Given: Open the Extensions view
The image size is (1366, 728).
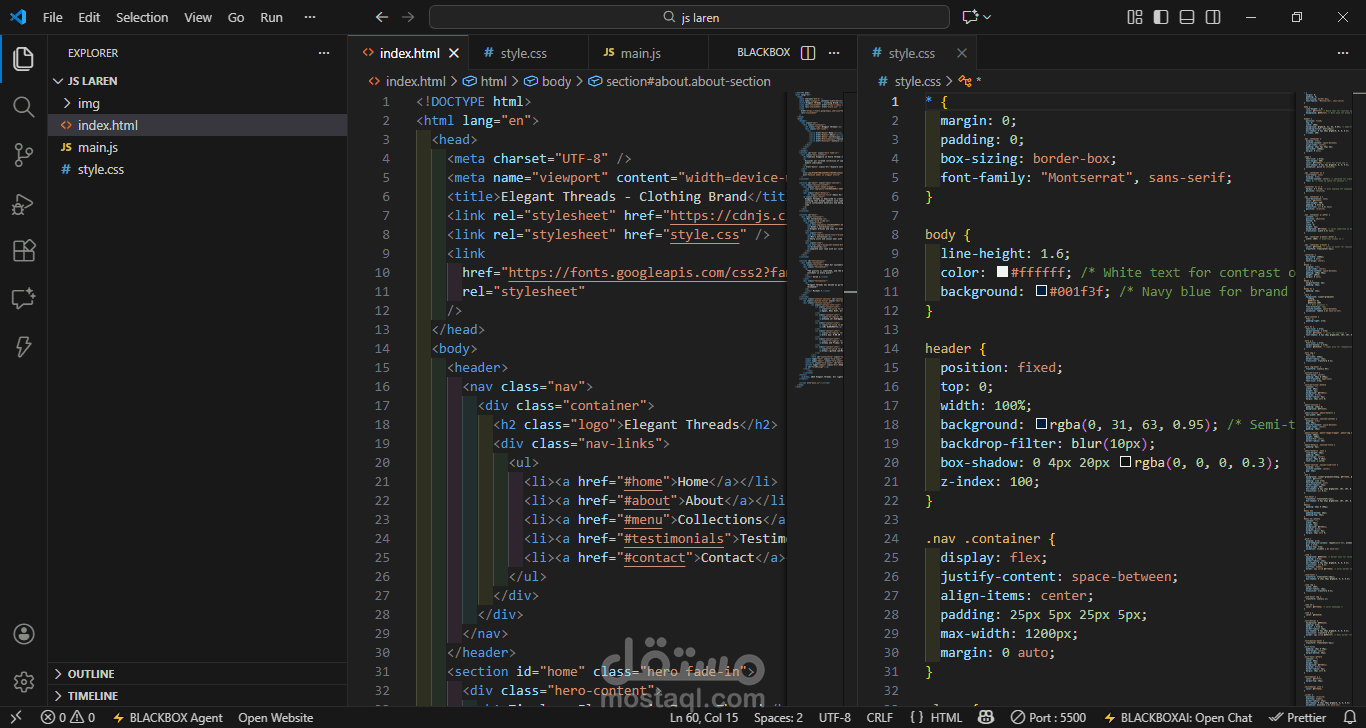Looking at the screenshot, I should click(x=24, y=251).
